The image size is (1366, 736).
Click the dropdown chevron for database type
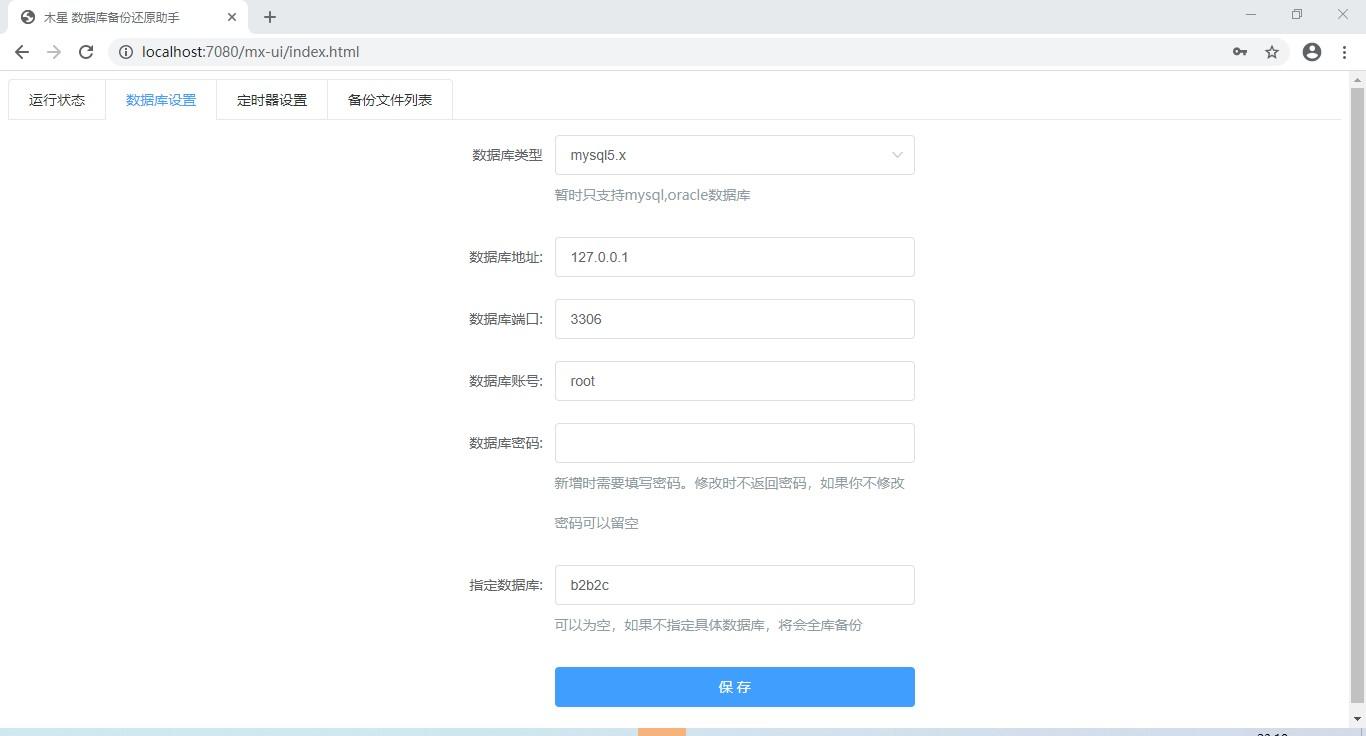tap(897, 155)
